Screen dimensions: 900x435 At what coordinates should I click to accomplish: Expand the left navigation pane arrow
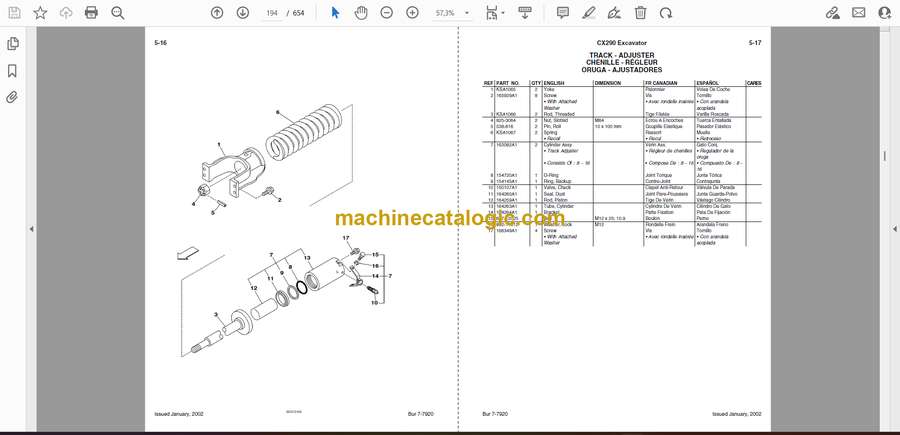31,229
